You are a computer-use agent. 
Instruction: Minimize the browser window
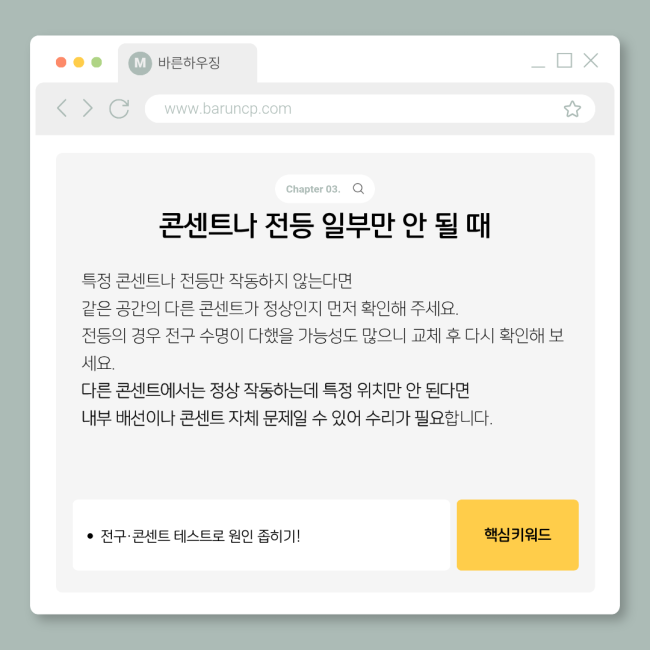pyautogui.click(x=538, y=66)
